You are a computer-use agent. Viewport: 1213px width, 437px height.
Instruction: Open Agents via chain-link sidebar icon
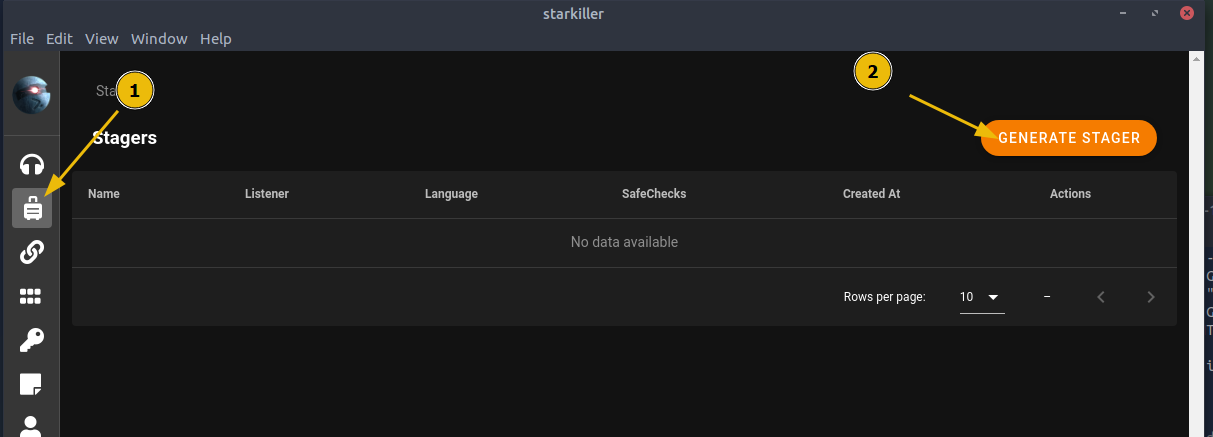click(x=32, y=252)
